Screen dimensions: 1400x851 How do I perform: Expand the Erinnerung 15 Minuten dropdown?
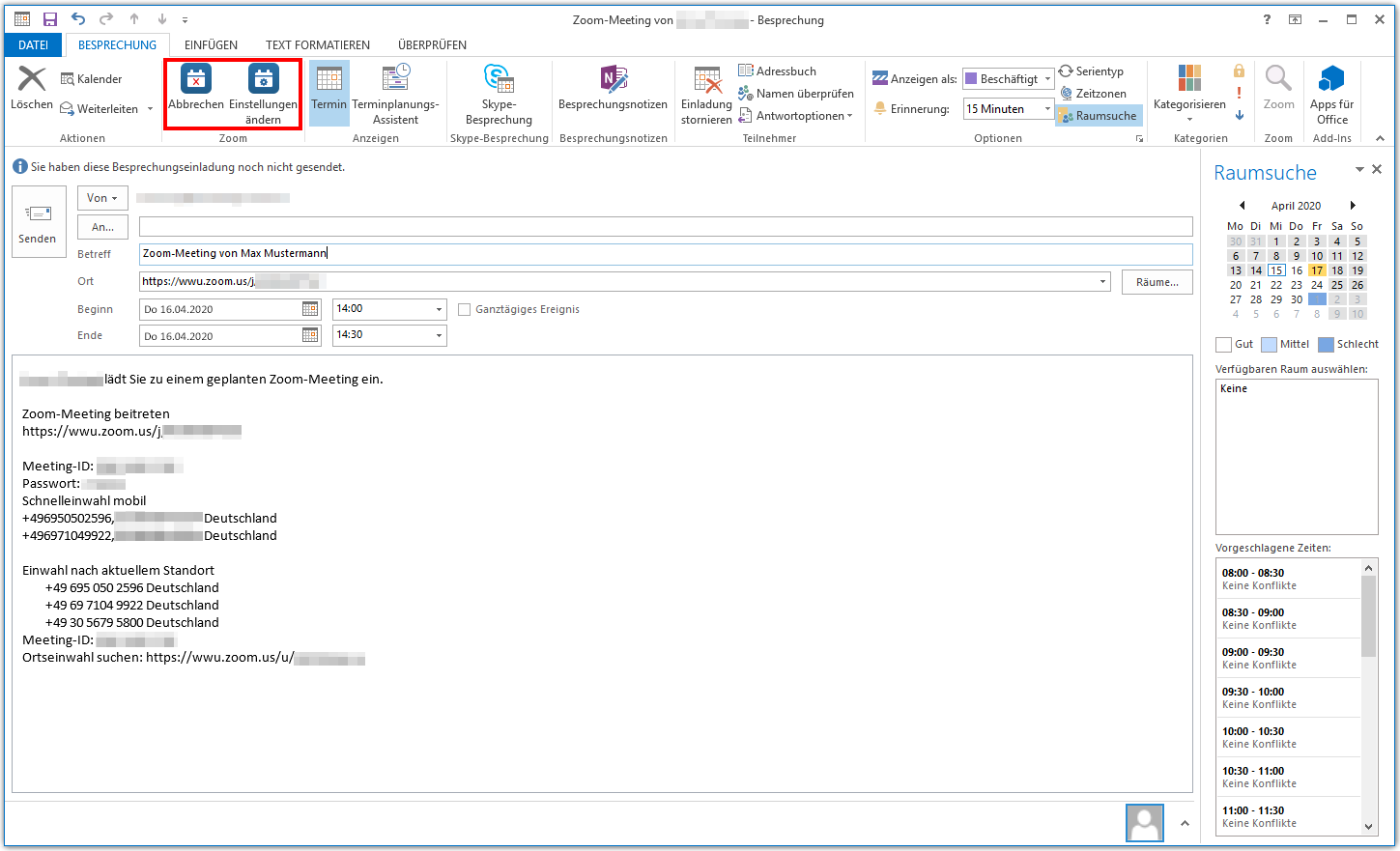click(1047, 109)
